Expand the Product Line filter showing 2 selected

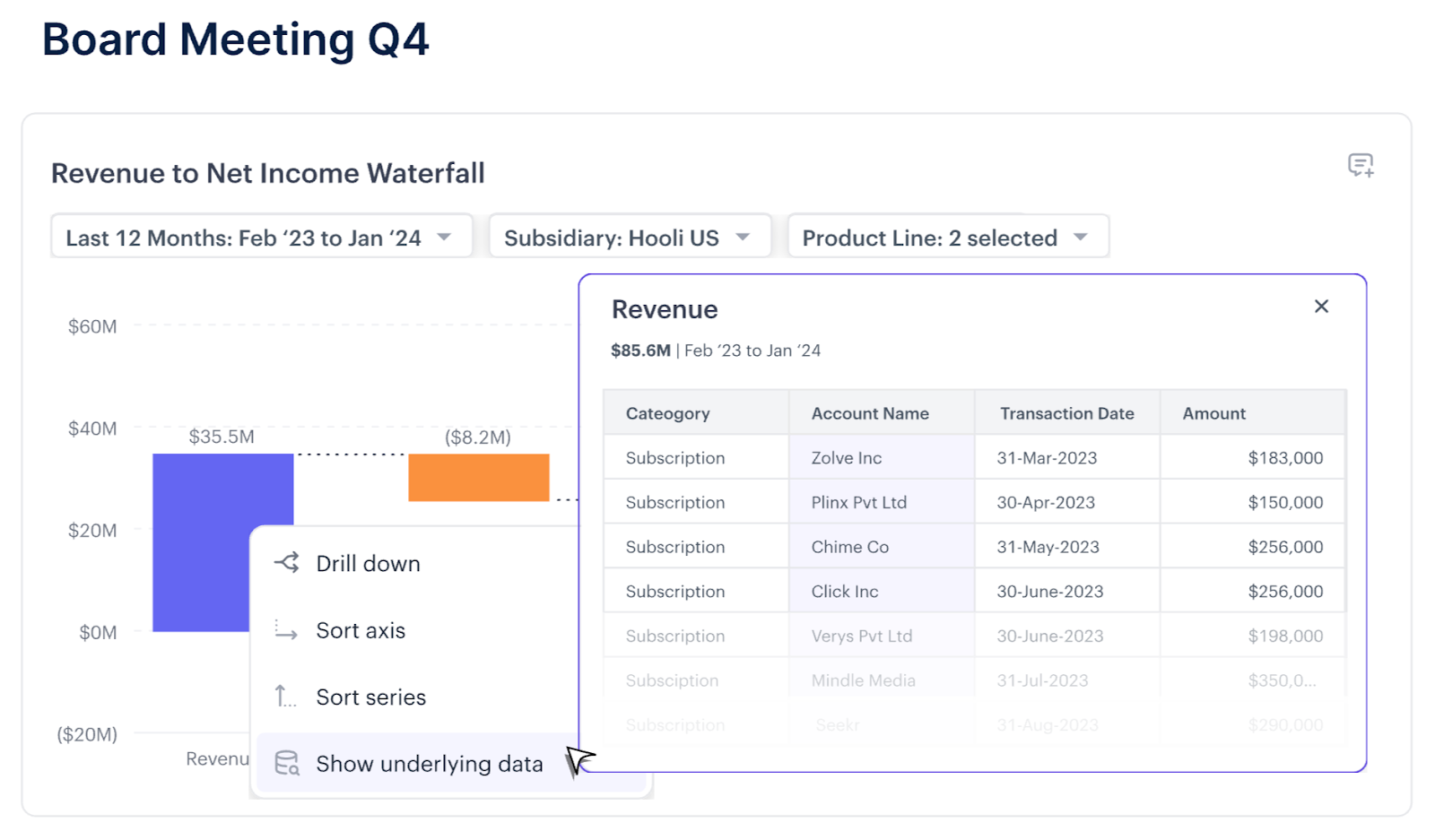[x=947, y=237]
